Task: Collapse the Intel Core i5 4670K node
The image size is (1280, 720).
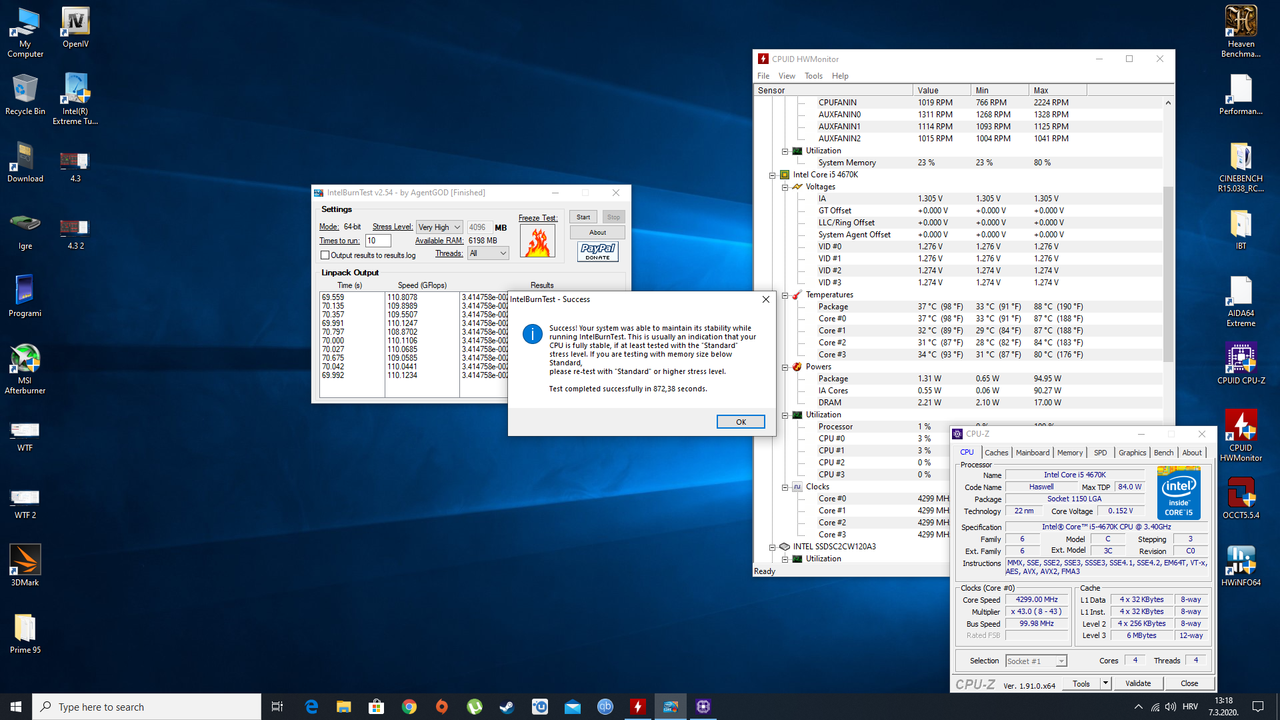Action: click(x=772, y=175)
